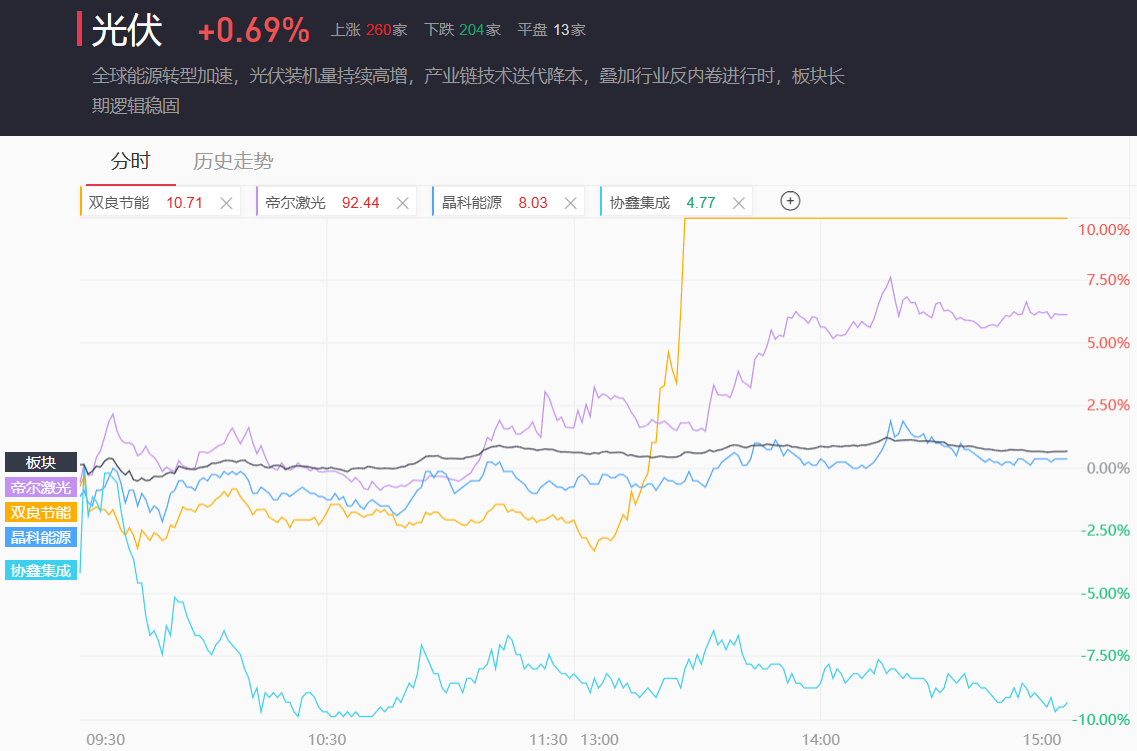This screenshot has width=1137, height=751.
Task: Toggle the orange 双良节能 legend label
Action: (x=41, y=512)
